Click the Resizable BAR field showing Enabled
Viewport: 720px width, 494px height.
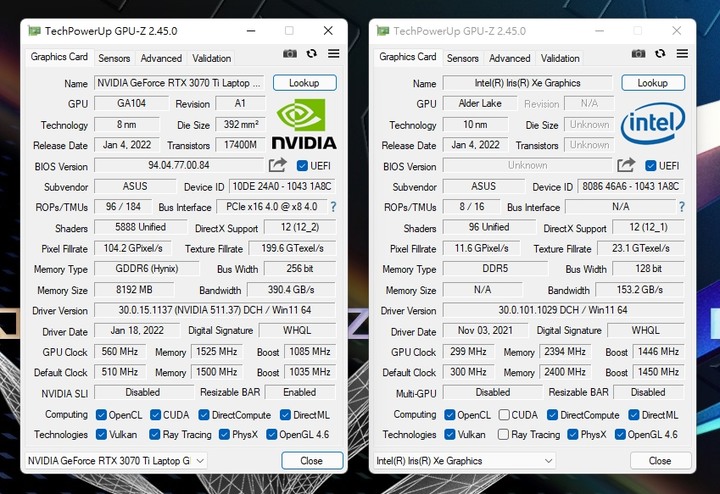(x=300, y=393)
